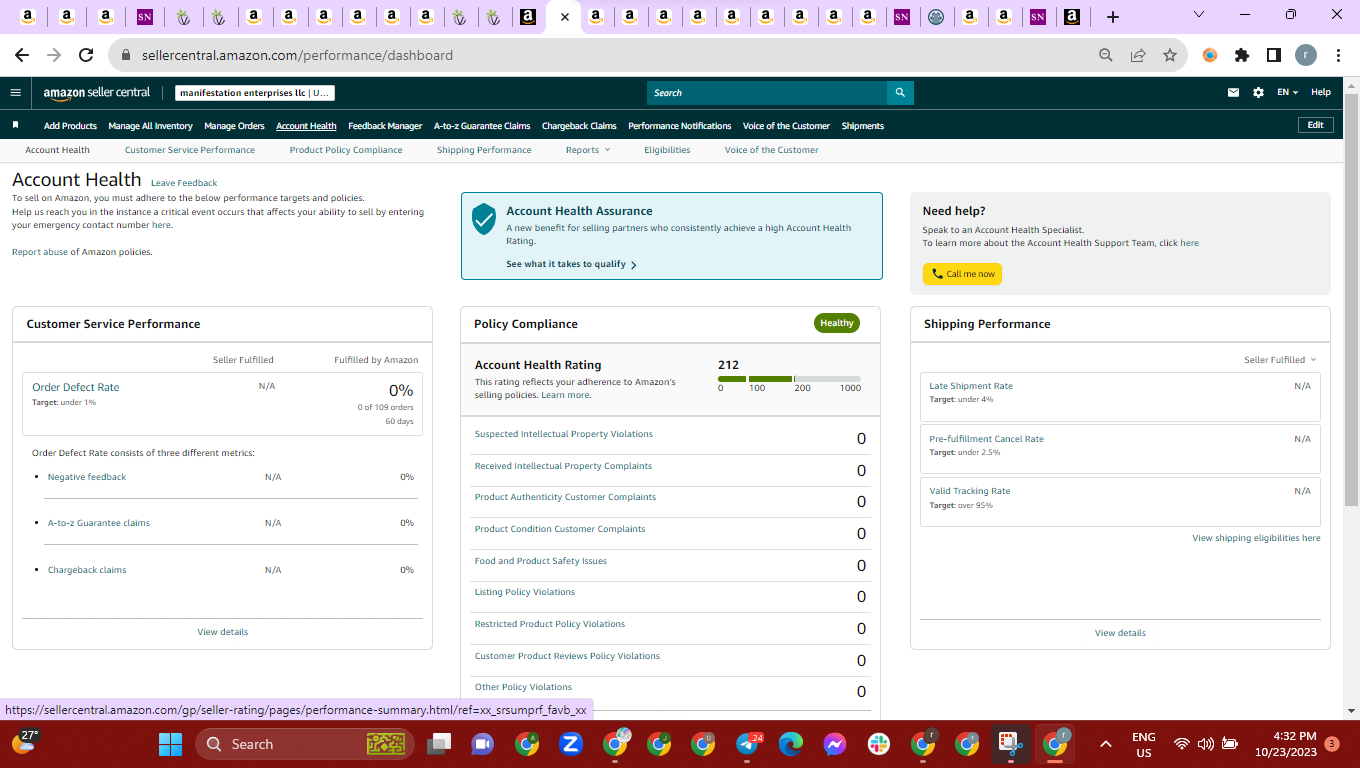Open Task View from the taskbar
Viewport: 1360px width, 768px height.
pos(438,744)
